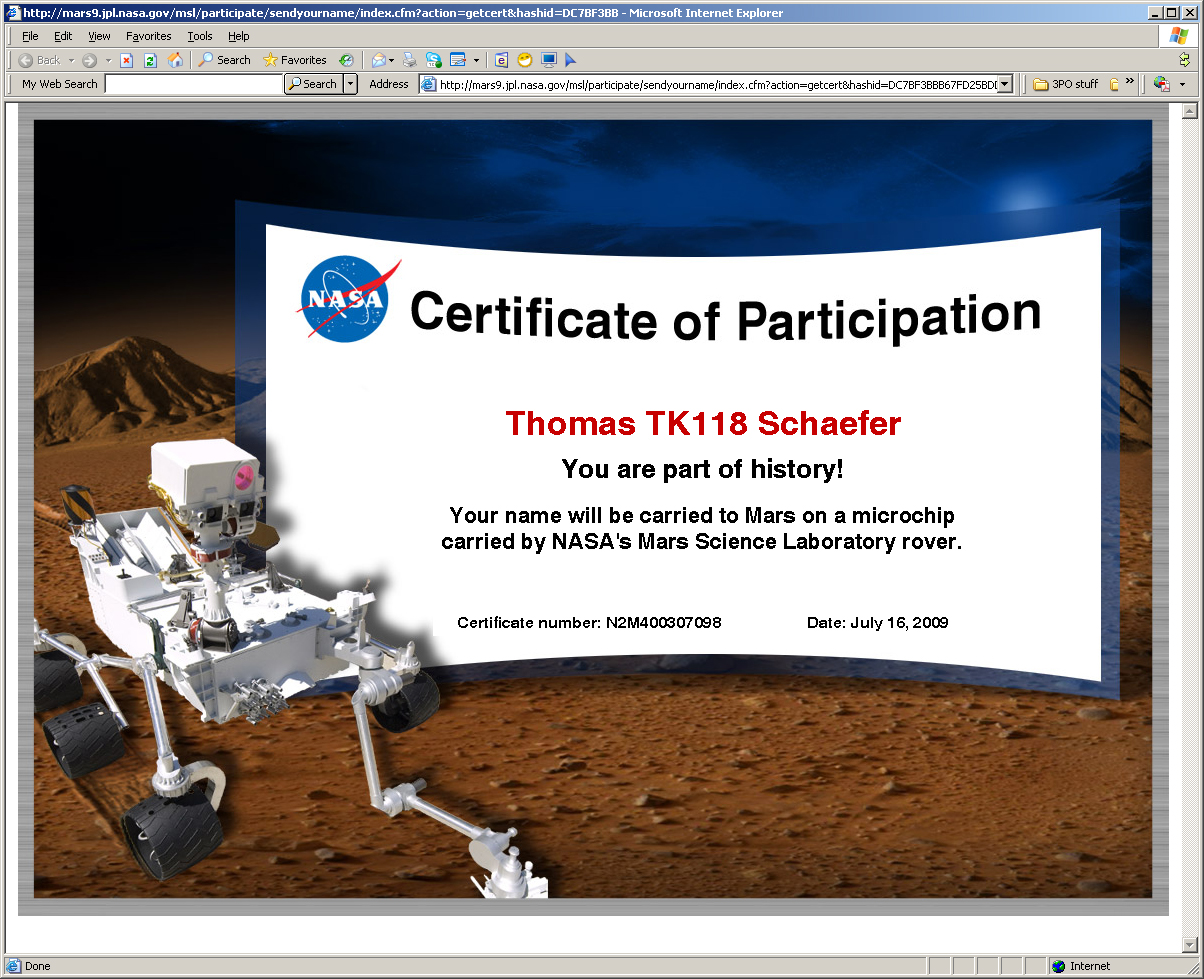Open the Edit menu
This screenshot has height=979, width=1204.
coord(63,36)
